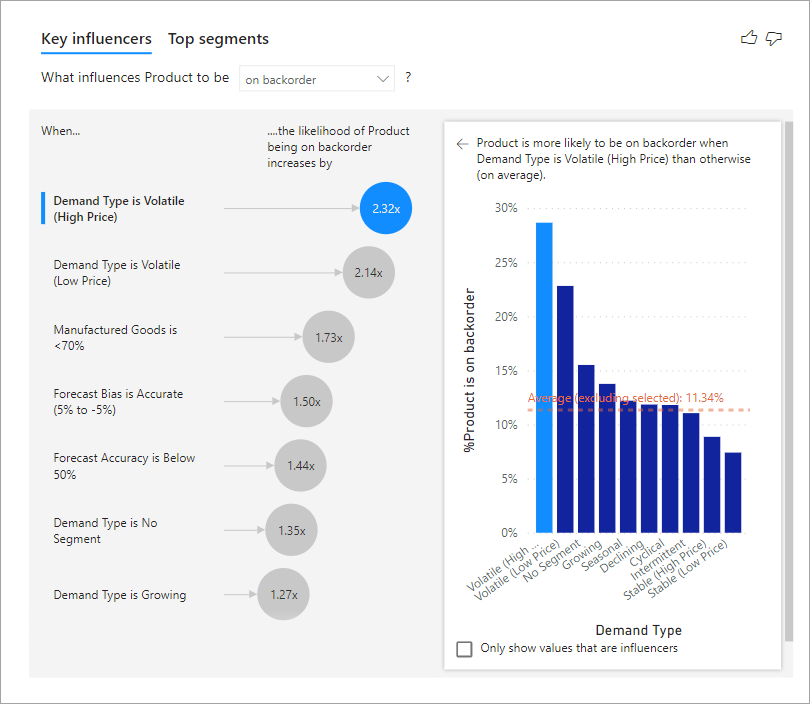Select the 2.32x influencer bubble
Viewport: 810px width, 704px height.
point(386,208)
